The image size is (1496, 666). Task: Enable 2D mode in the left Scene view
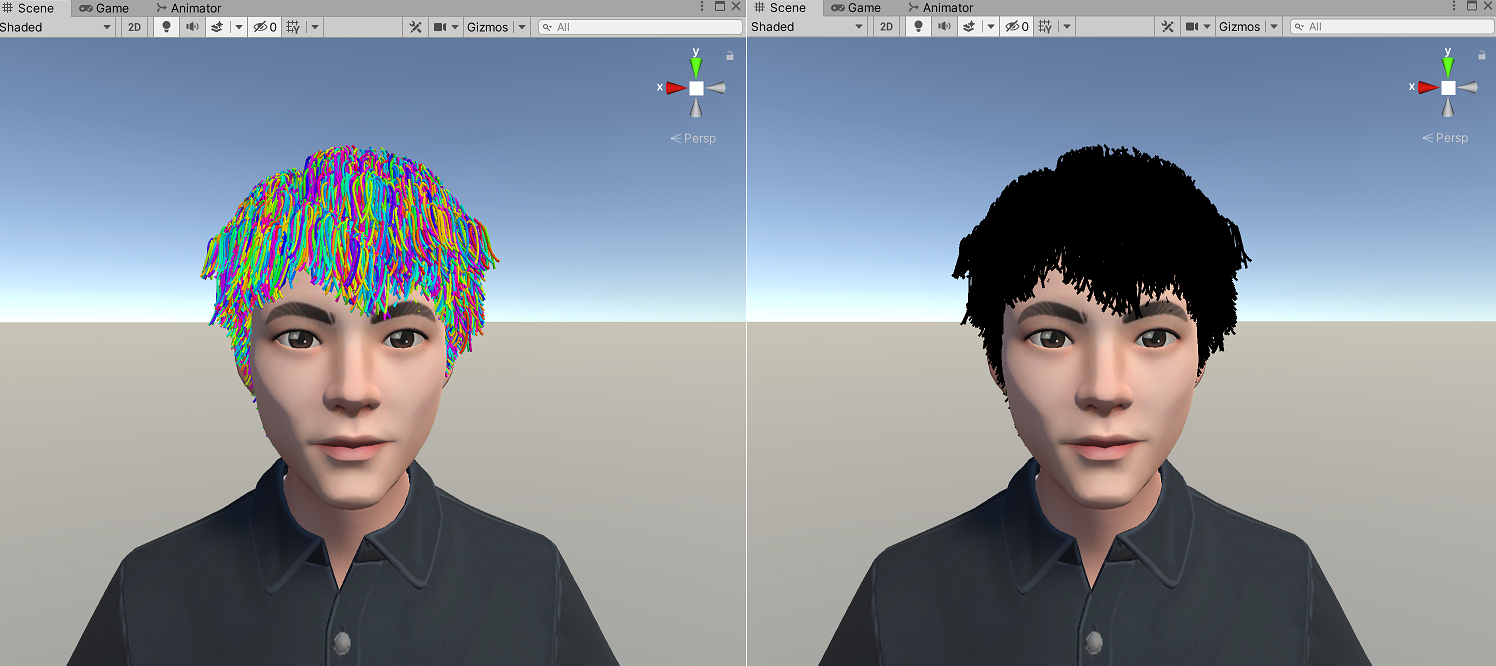coord(133,26)
